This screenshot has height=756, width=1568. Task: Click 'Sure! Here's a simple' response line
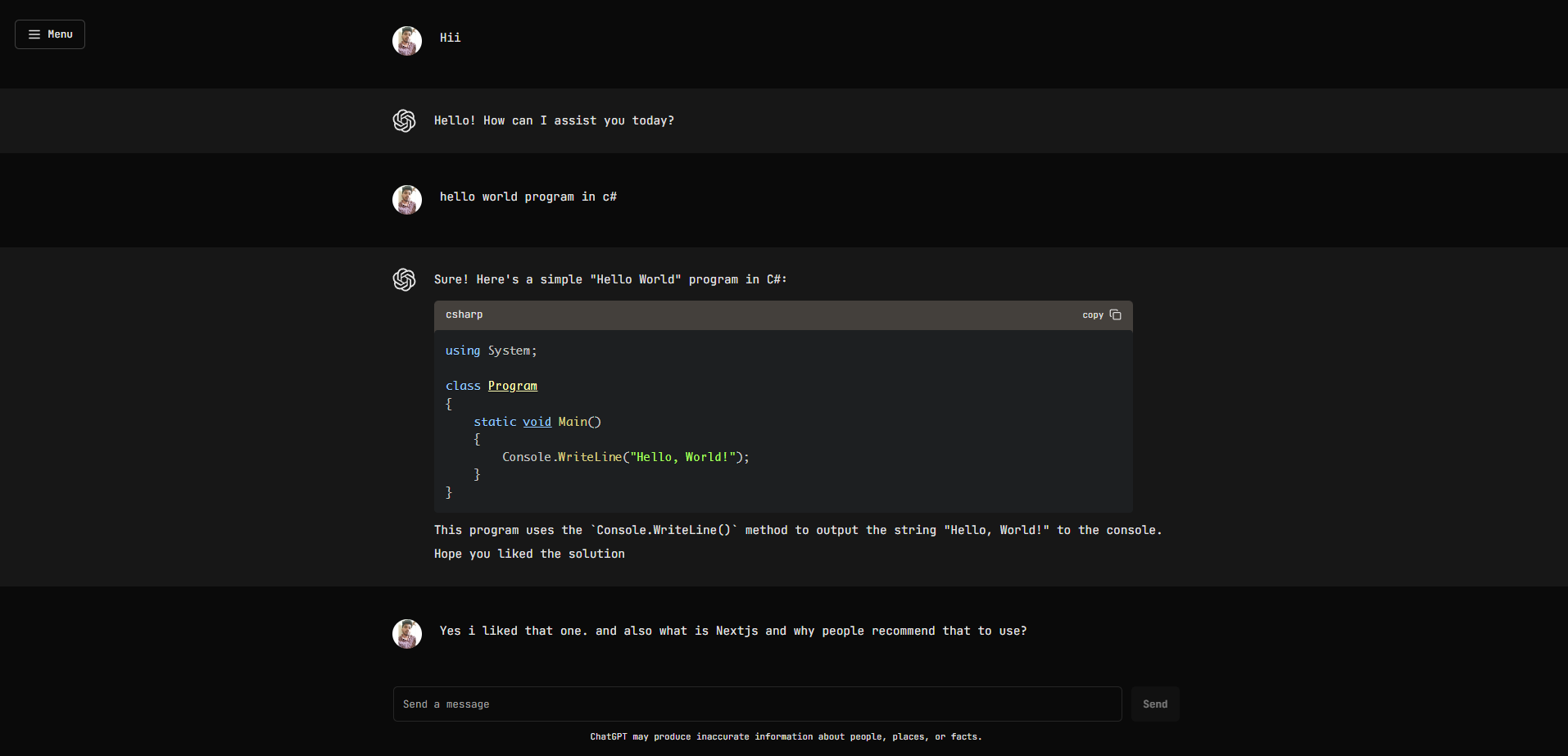coord(610,279)
